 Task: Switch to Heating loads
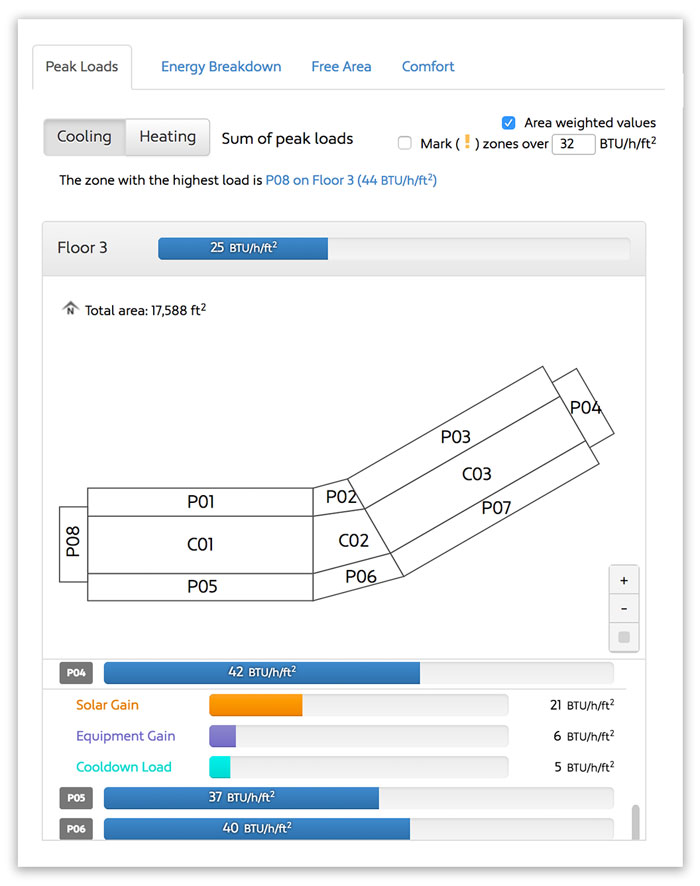(x=167, y=137)
